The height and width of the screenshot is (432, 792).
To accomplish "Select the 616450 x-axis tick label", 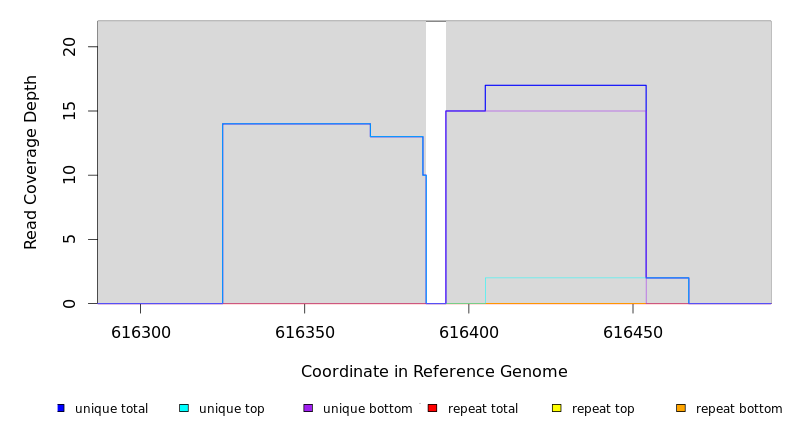I will (x=632, y=332).
